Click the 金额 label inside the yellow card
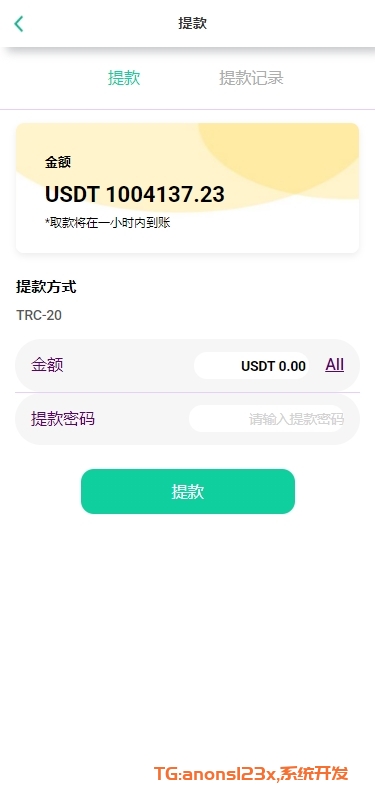375x810 pixels. point(58,162)
